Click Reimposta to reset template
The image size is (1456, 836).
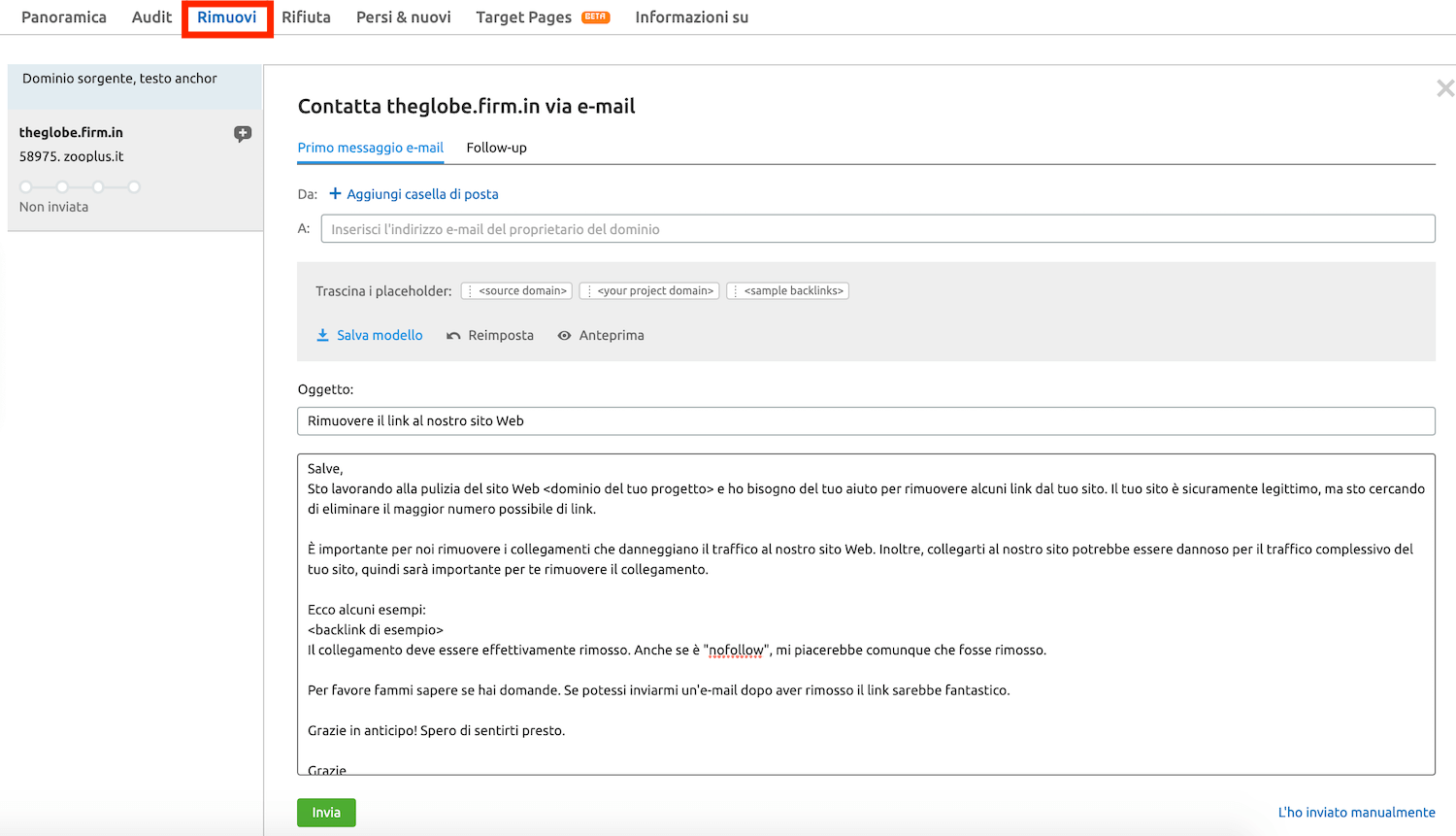point(501,335)
